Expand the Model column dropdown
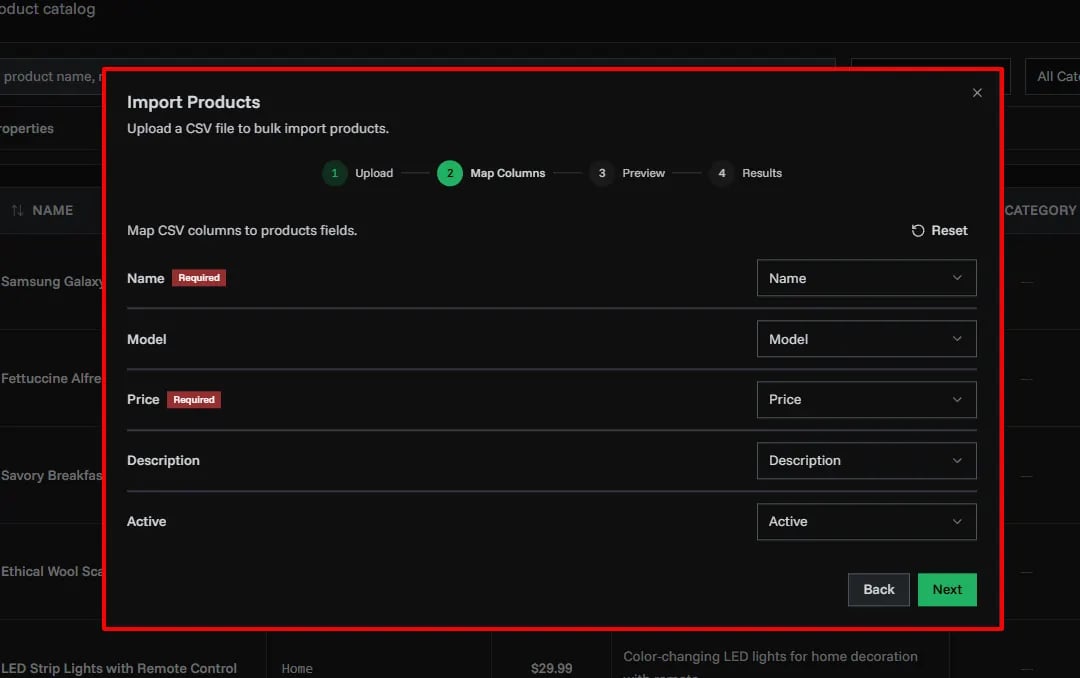The height and width of the screenshot is (678, 1080). coord(866,339)
